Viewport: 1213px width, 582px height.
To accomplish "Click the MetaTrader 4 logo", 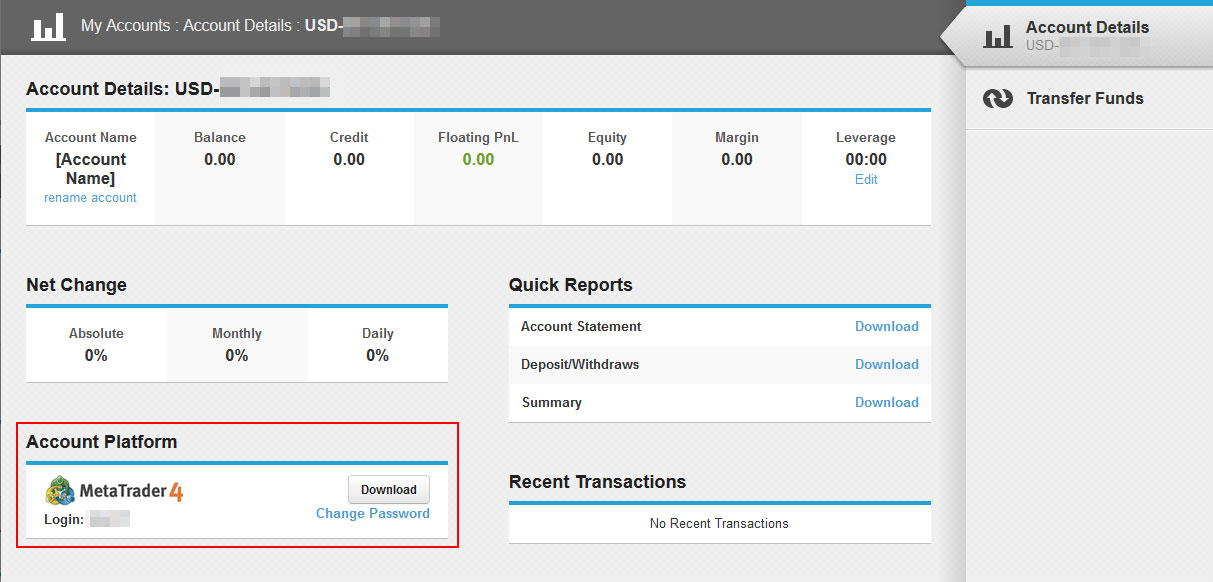I will [114, 491].
